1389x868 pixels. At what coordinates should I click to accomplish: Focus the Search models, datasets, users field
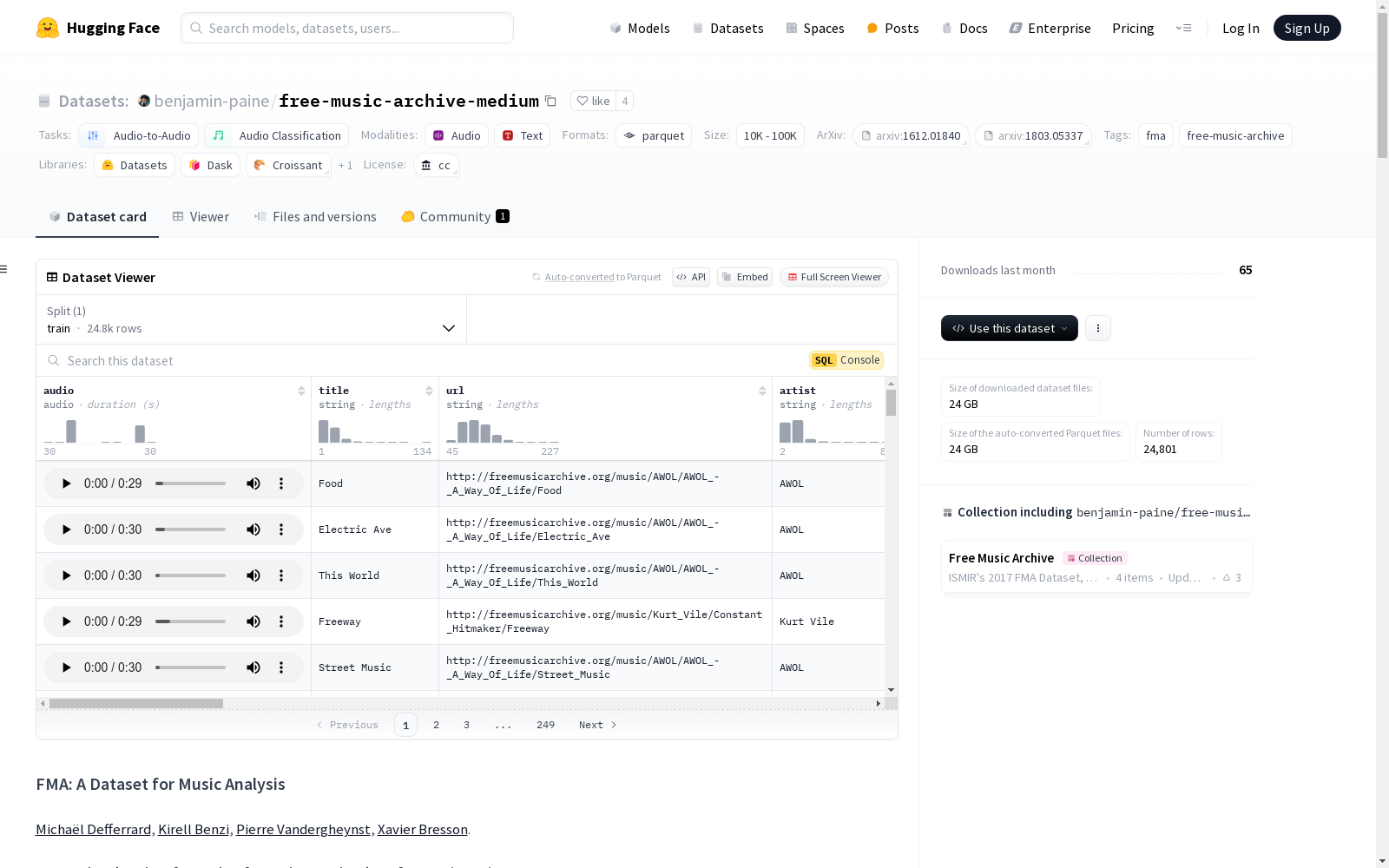[x=347, y=28]
